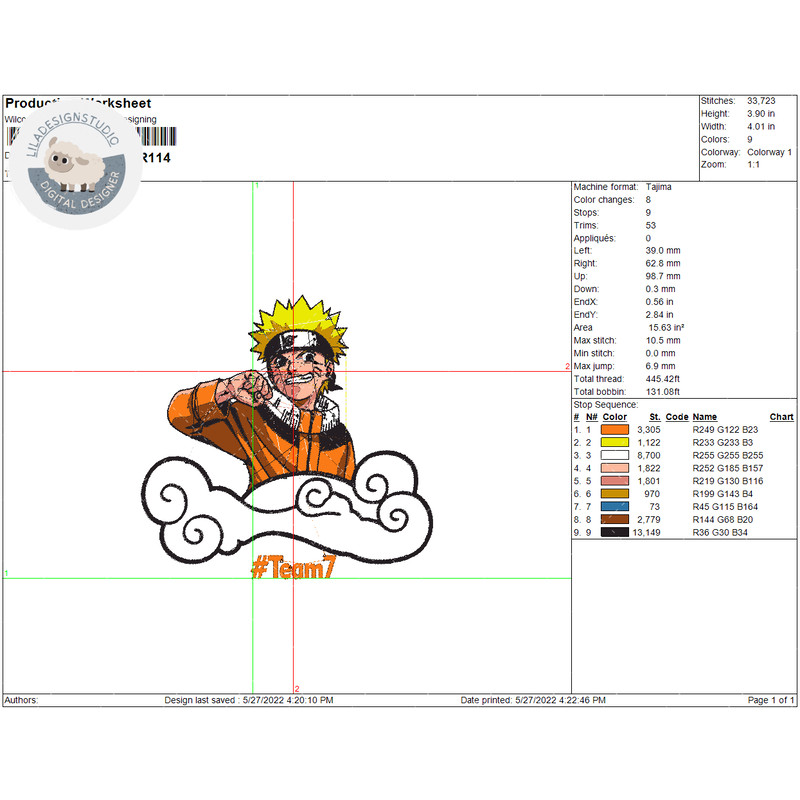Pick the light peach swatch in row 4
The image size is (800, 800).
click(x=615, y=468)
